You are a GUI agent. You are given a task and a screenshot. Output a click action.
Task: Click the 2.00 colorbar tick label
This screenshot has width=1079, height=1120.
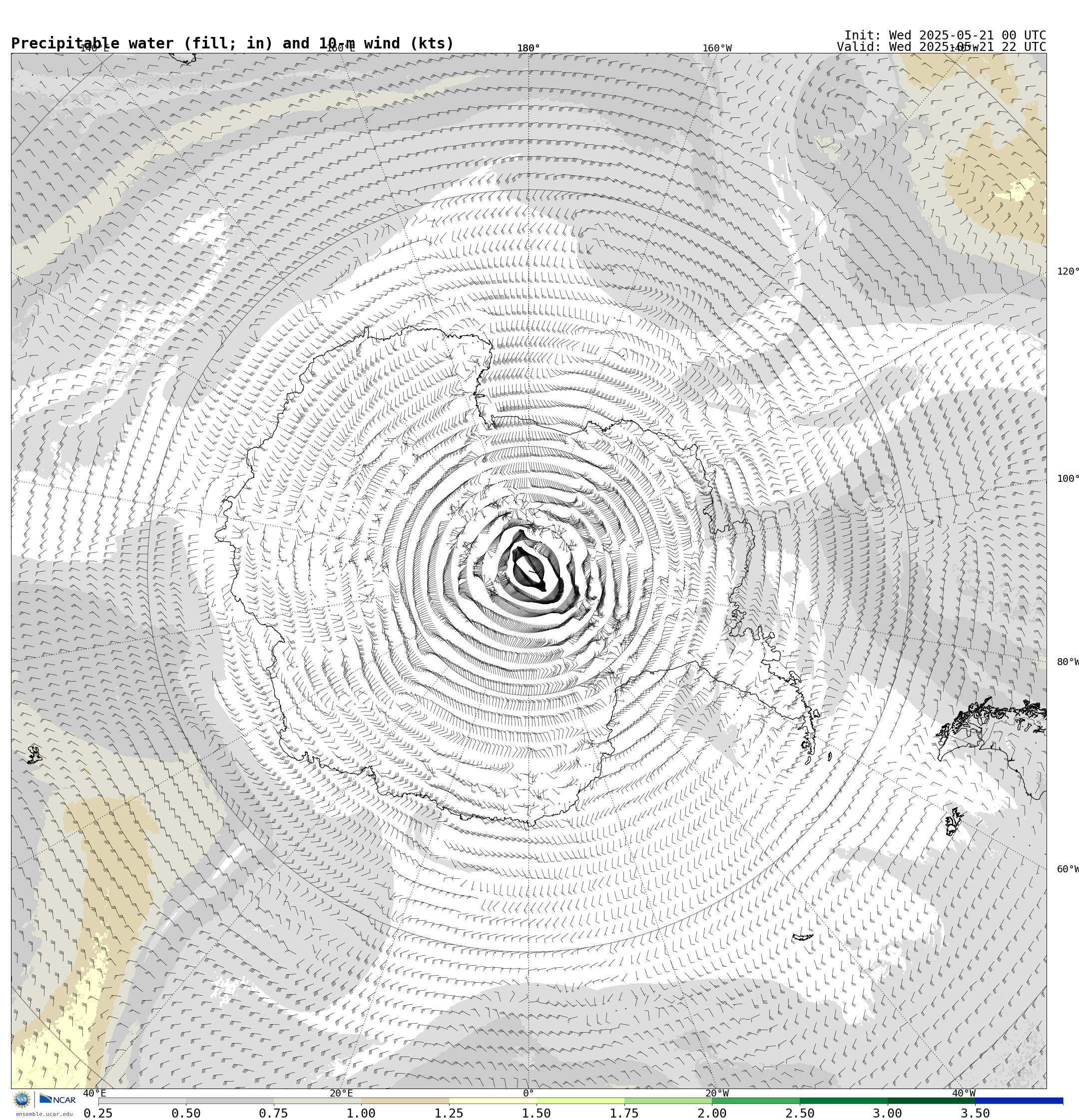(712, 1113)
